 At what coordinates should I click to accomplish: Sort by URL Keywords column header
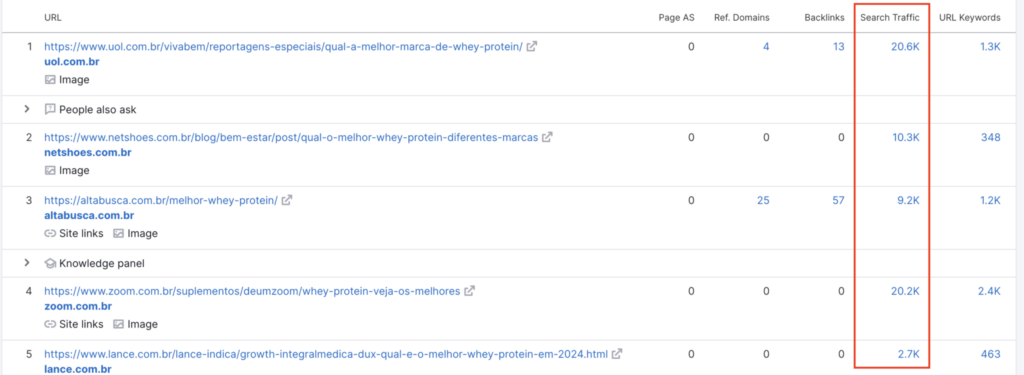pos(970,18)
